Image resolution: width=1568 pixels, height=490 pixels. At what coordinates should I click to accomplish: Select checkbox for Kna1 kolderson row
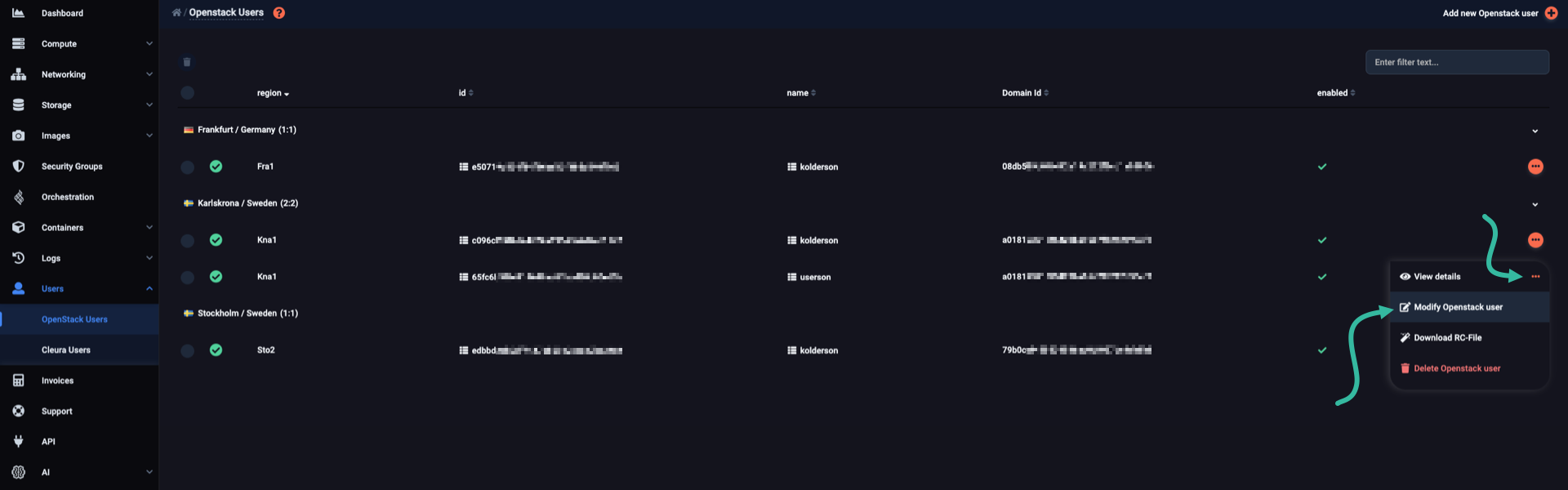pos(187,240)
